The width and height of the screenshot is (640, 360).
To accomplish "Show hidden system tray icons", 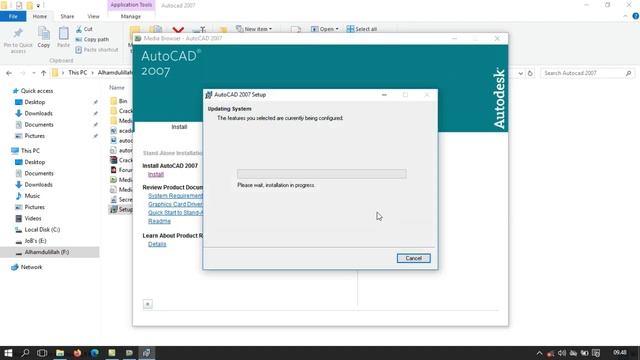I will click(x=540, y=353).
